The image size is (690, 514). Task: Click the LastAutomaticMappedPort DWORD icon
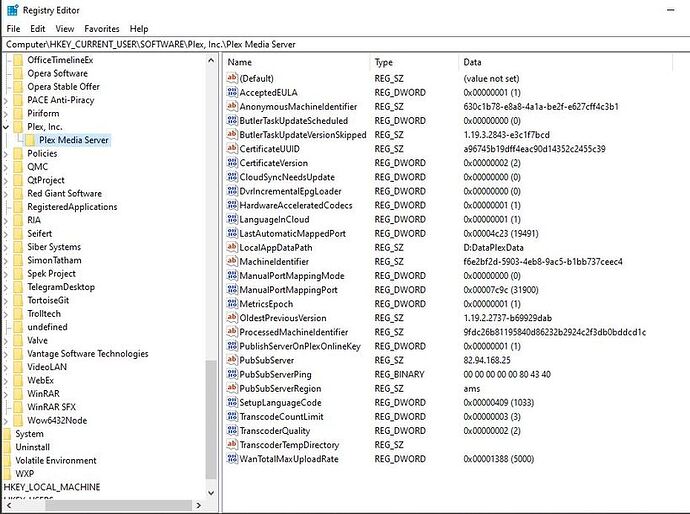click(x=232, y=233)
